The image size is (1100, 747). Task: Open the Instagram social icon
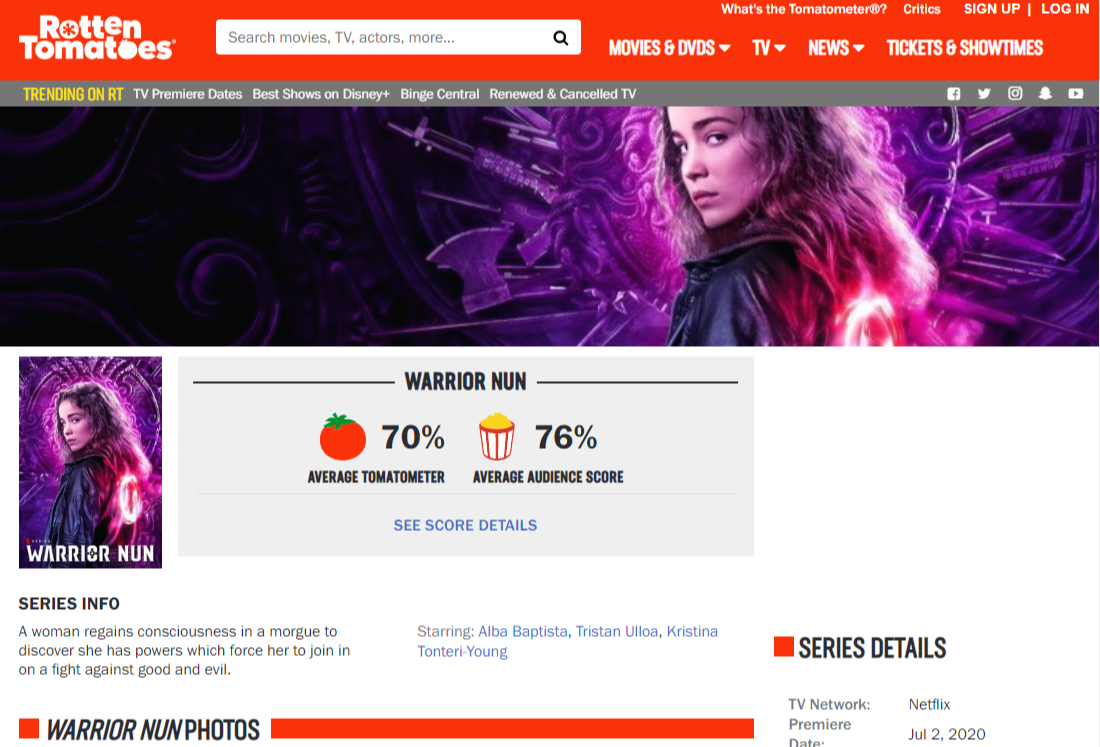(x=1015, y=93)
